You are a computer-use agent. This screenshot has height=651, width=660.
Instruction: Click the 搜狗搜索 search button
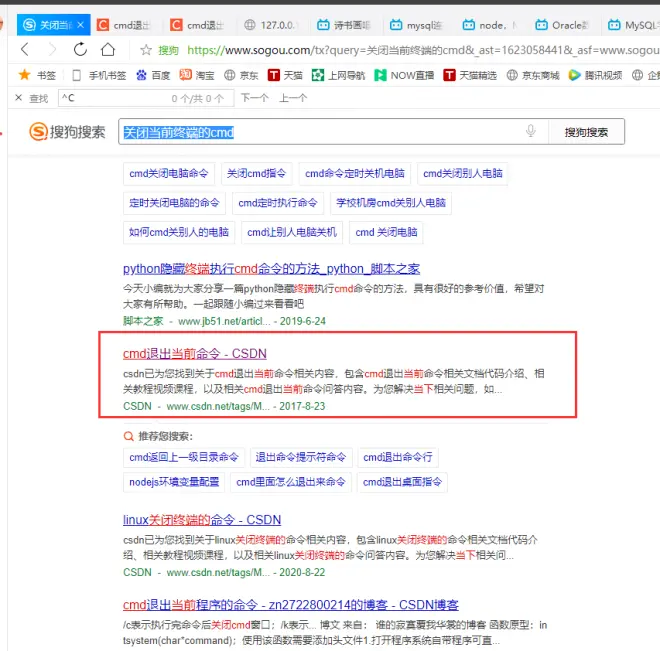tap(586, 132)
